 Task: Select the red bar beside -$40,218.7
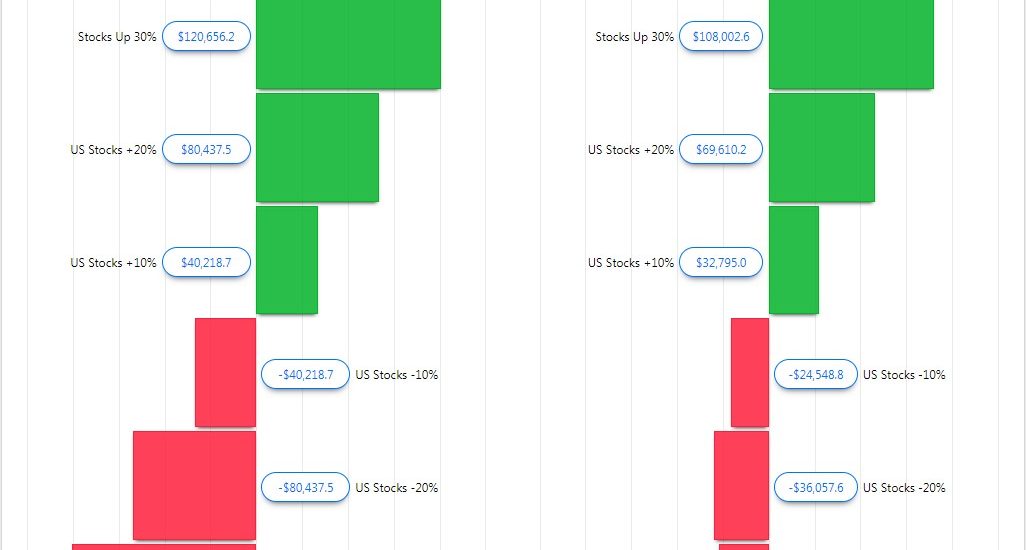tap(225, 372)
